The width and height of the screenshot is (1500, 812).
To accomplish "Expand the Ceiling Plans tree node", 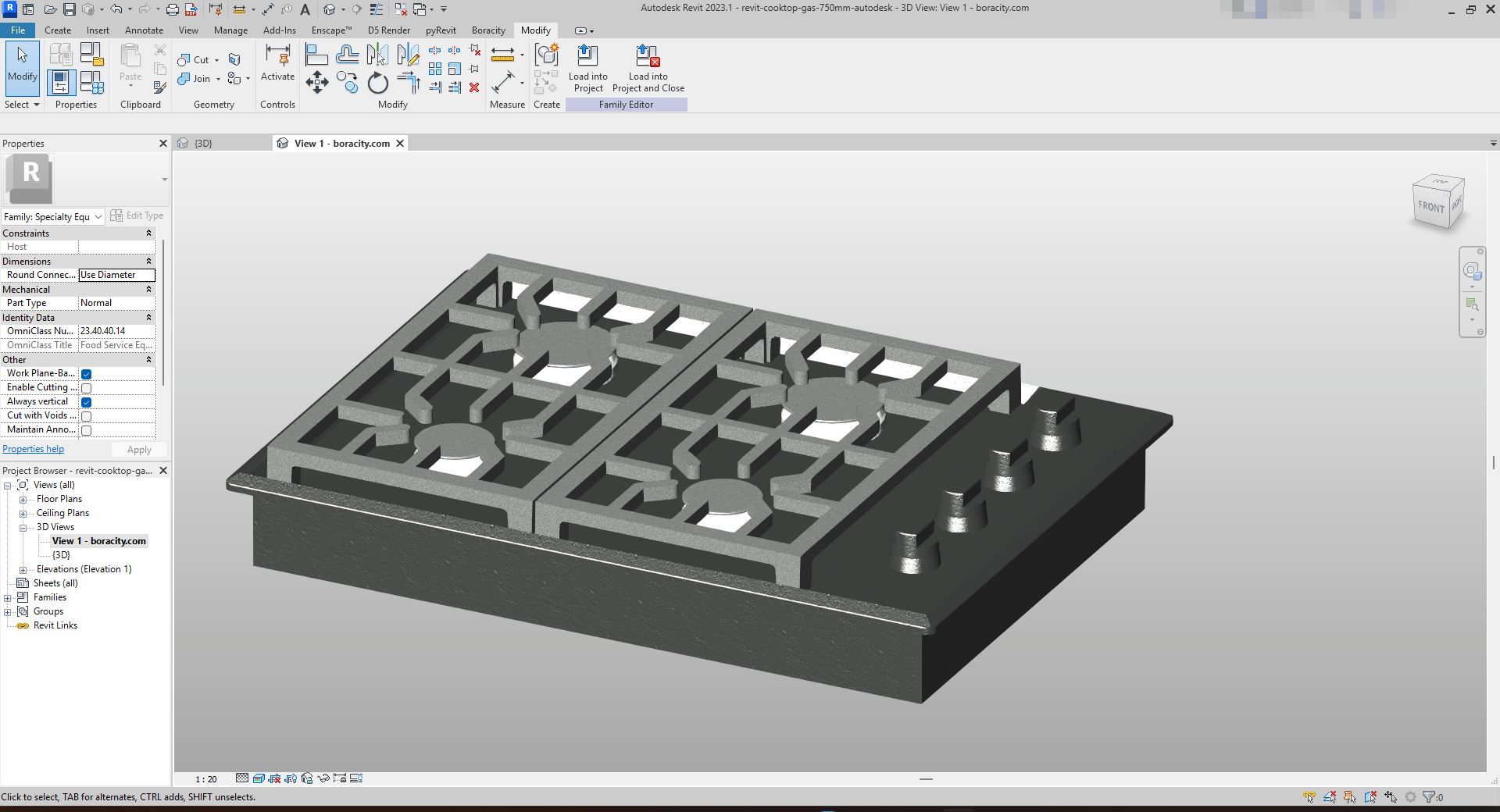I will coord(23,514).
